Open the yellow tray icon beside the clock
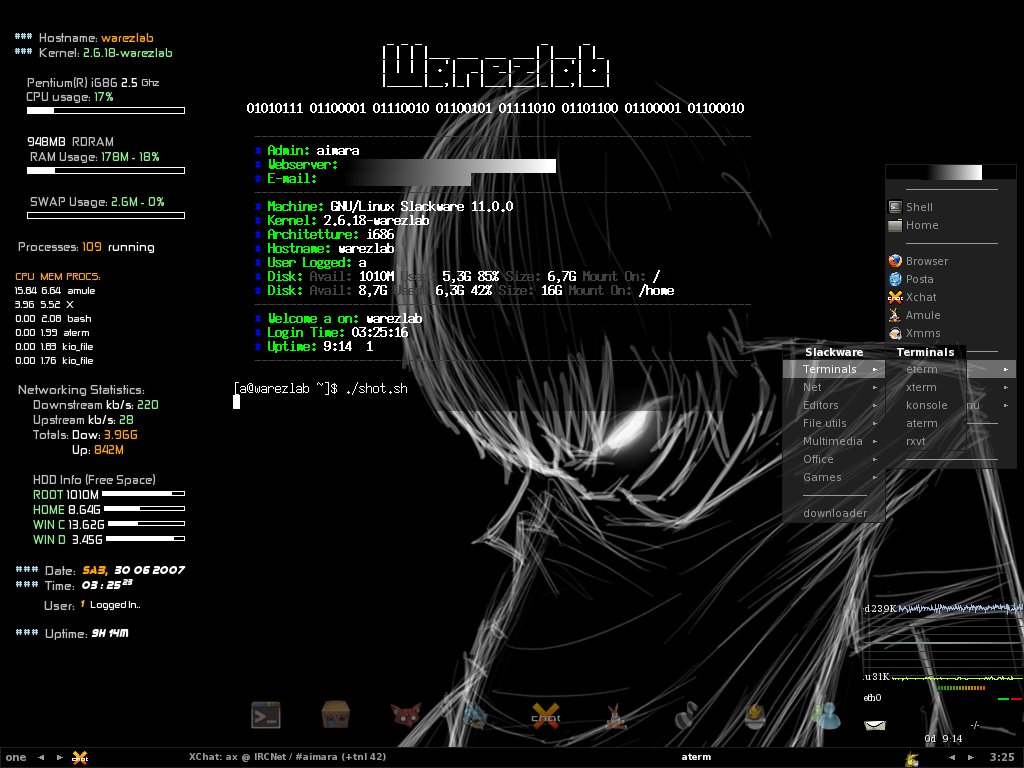 912,758
